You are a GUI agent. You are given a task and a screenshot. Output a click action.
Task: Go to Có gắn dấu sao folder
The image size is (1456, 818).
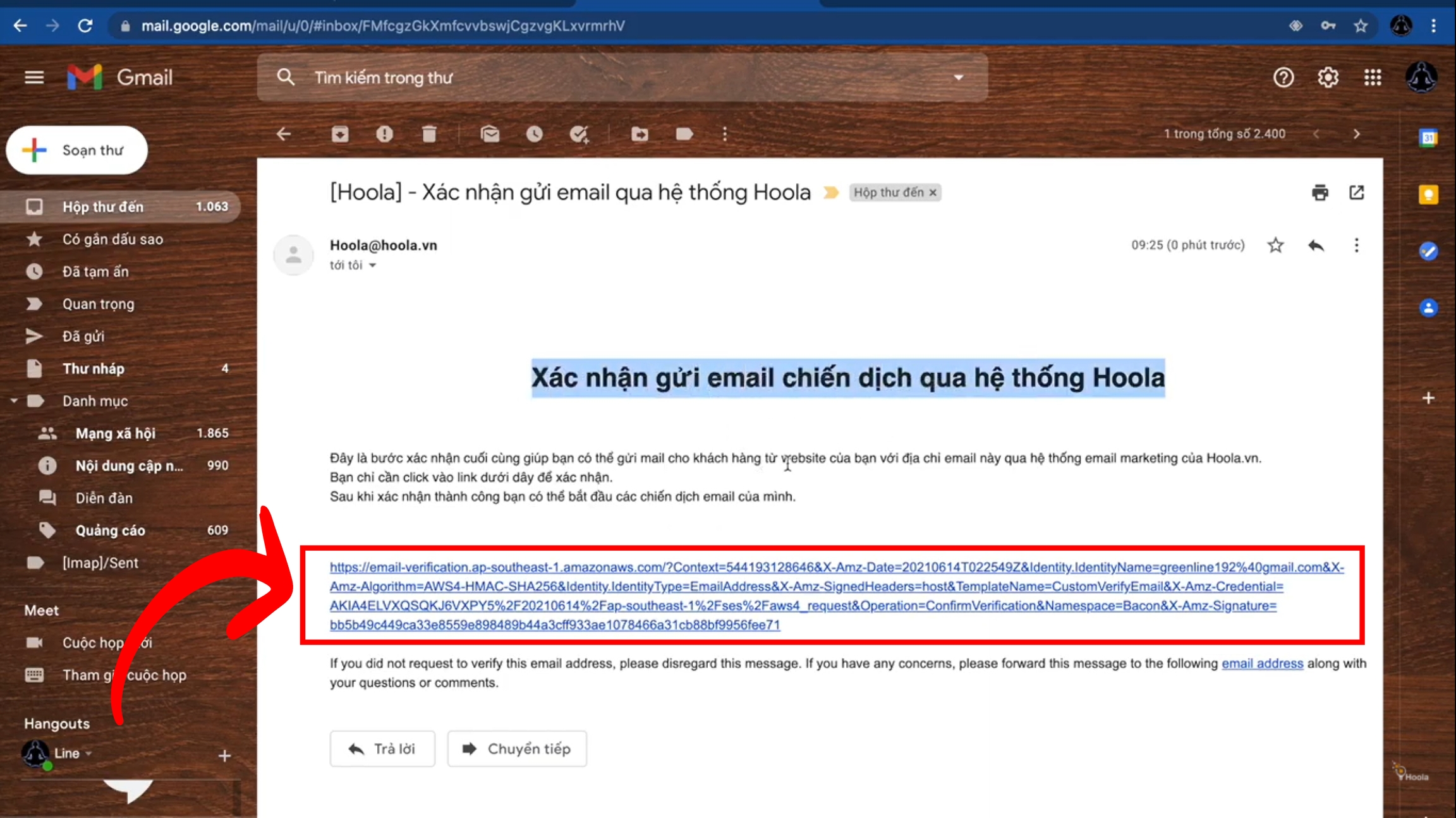(x=112, y=239)
